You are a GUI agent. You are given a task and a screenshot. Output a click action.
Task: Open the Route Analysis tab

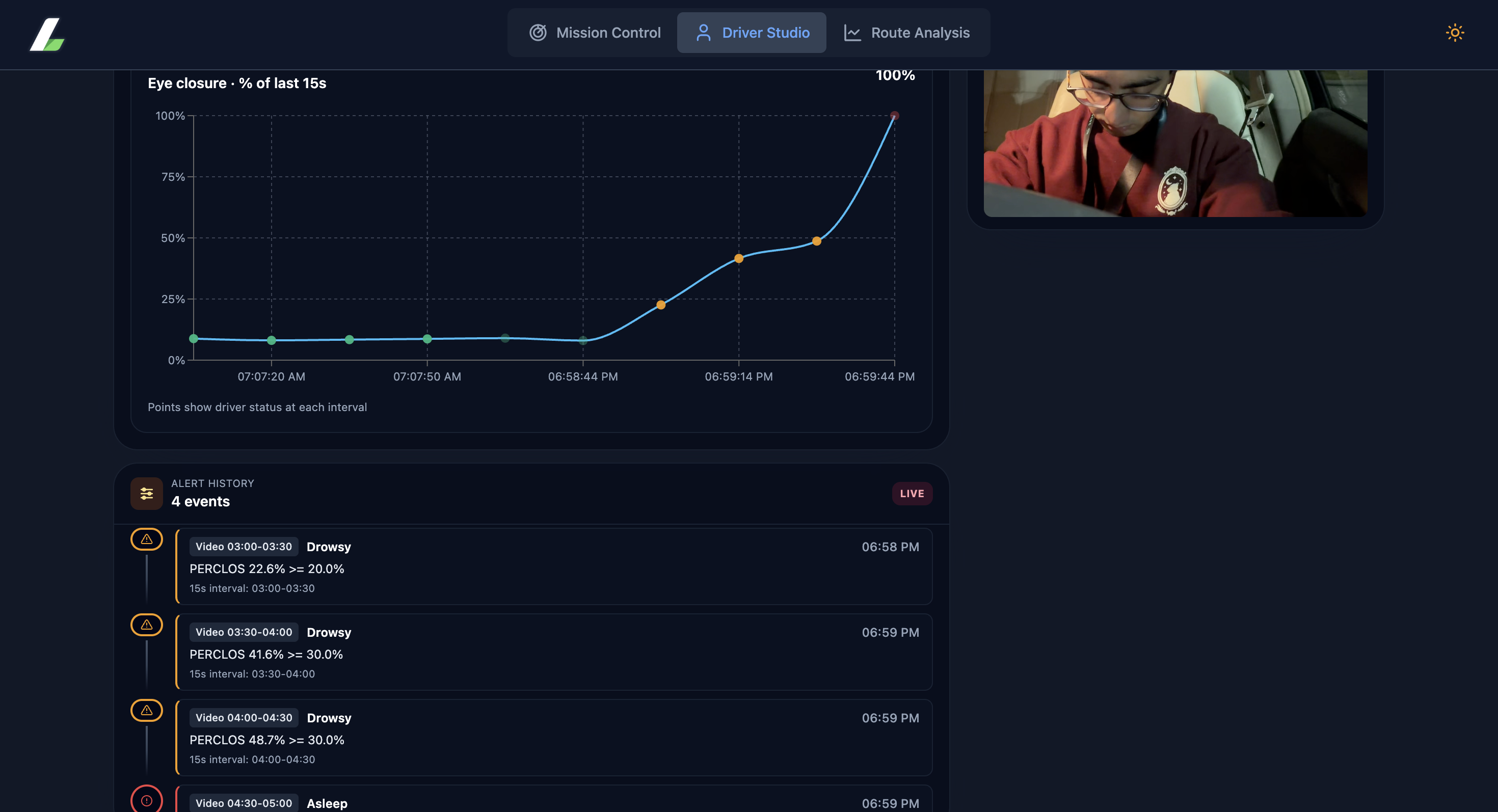coord(907,33)
